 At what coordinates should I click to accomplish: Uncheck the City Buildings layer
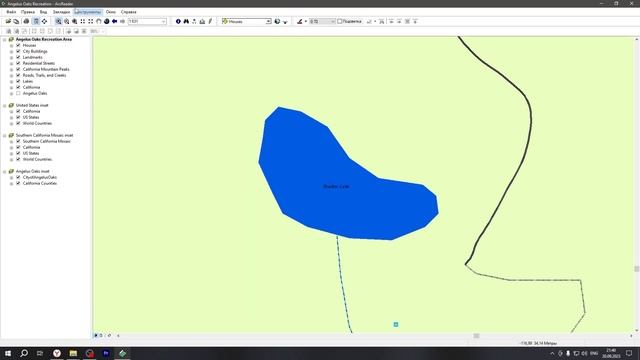[18, 51]
